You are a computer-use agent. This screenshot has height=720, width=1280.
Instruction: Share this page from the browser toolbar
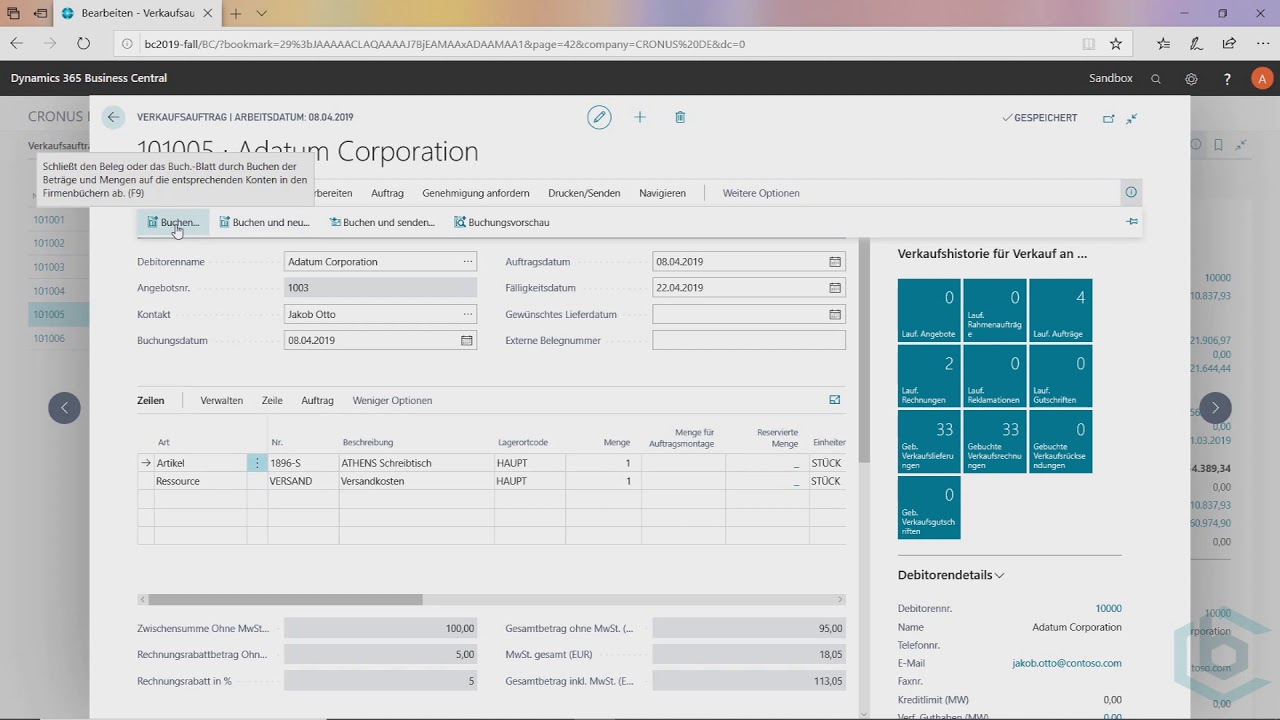(1229, 44)
